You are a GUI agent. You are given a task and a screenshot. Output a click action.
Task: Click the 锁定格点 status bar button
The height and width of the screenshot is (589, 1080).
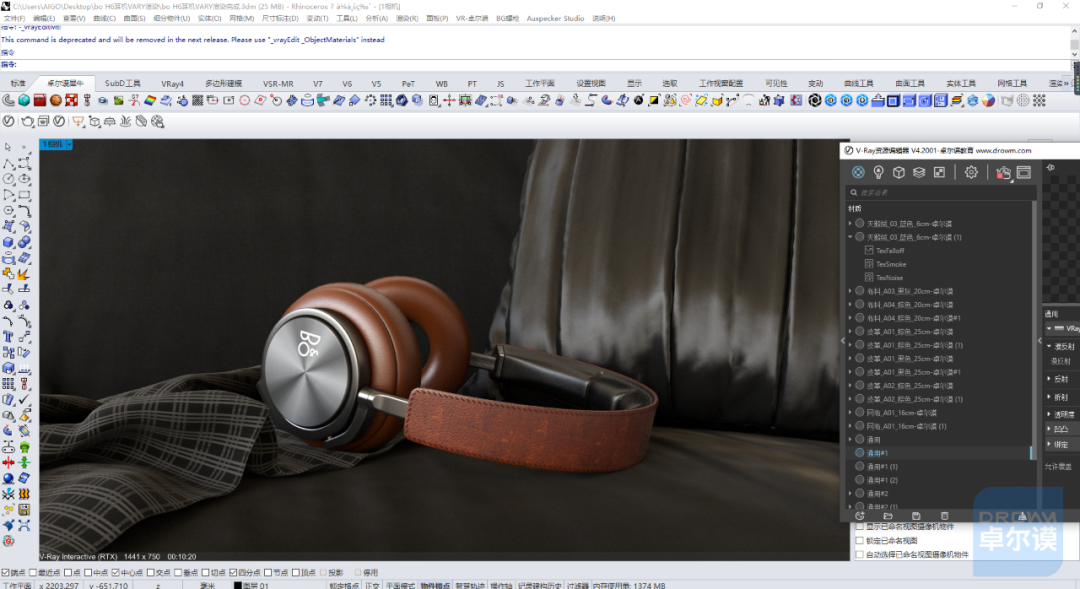click(x=344, y=586)
